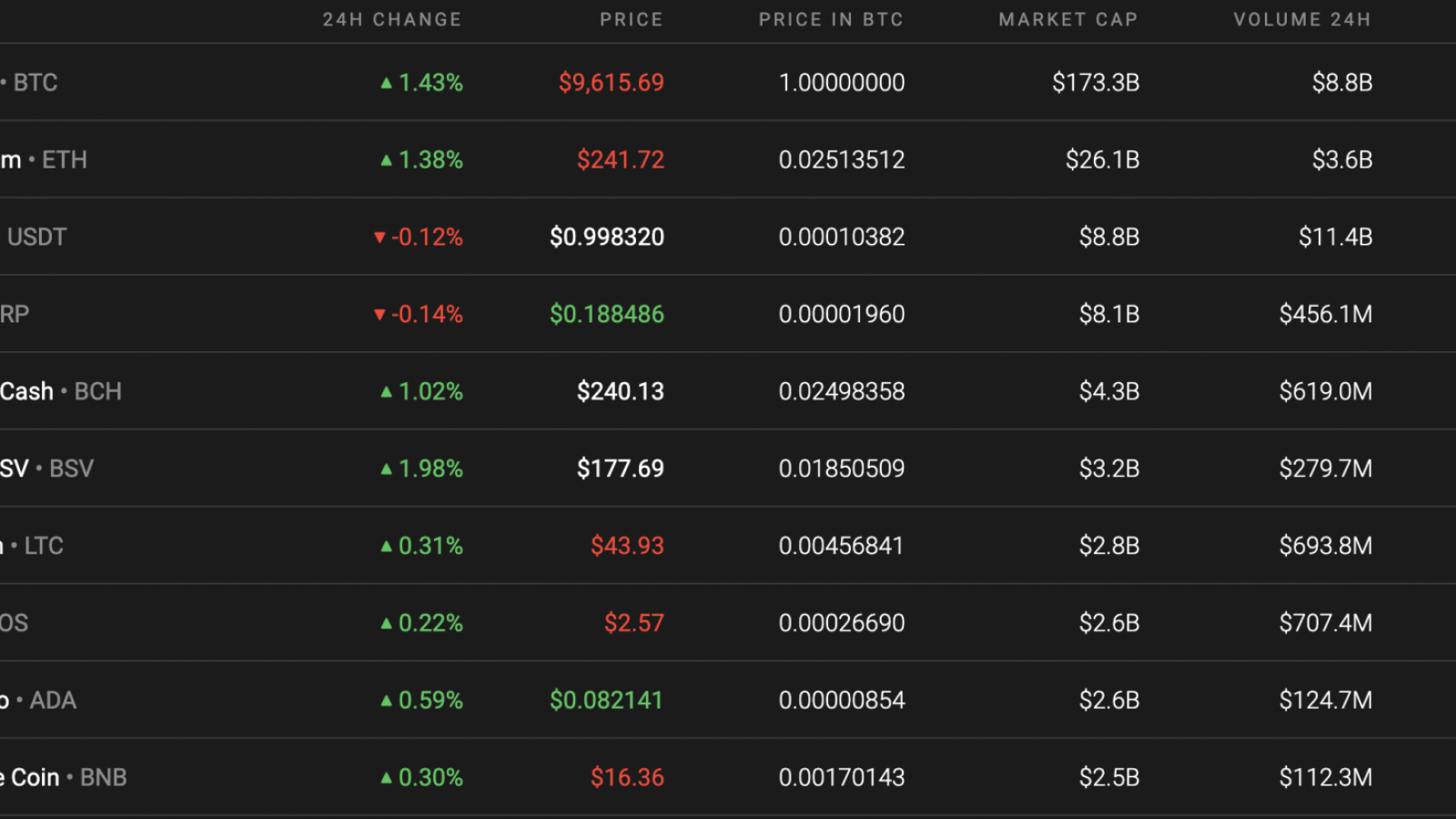Open the BCH coin row label

coord(97,391)
